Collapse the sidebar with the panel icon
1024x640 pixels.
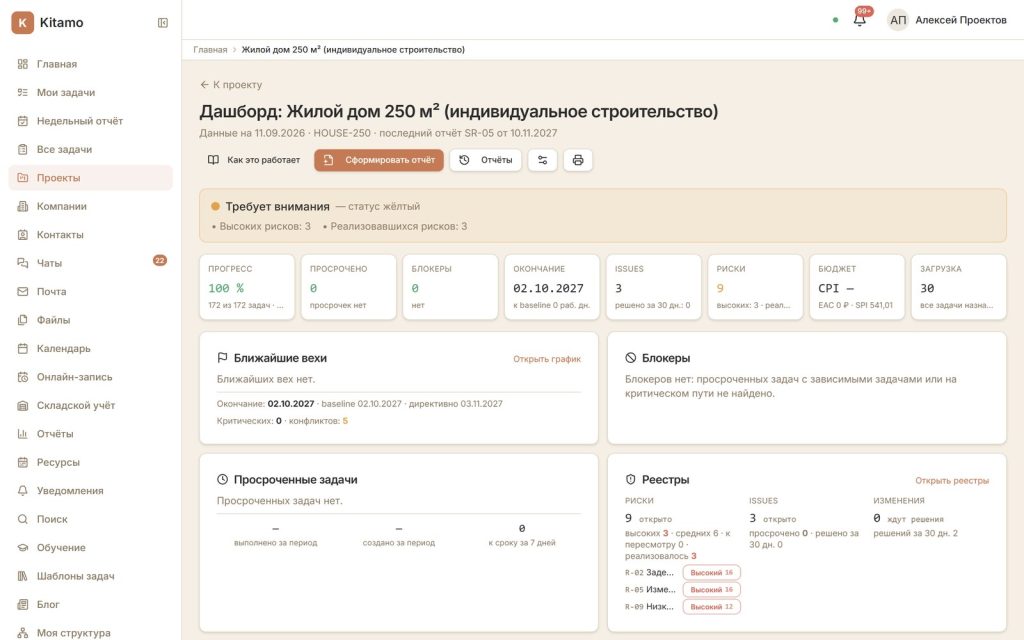(x=163, y=23)
